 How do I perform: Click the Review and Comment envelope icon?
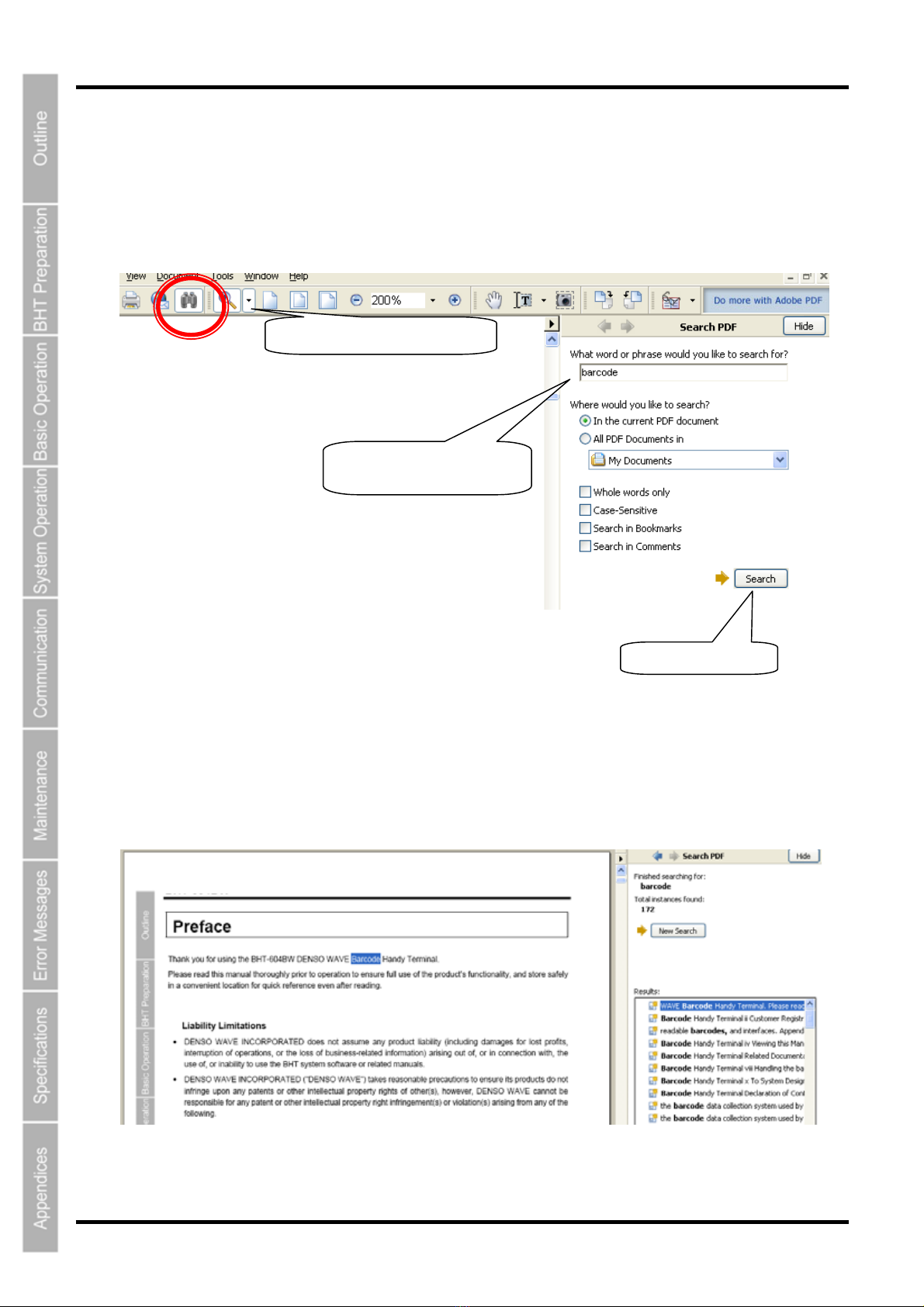(x=671, y=300)
